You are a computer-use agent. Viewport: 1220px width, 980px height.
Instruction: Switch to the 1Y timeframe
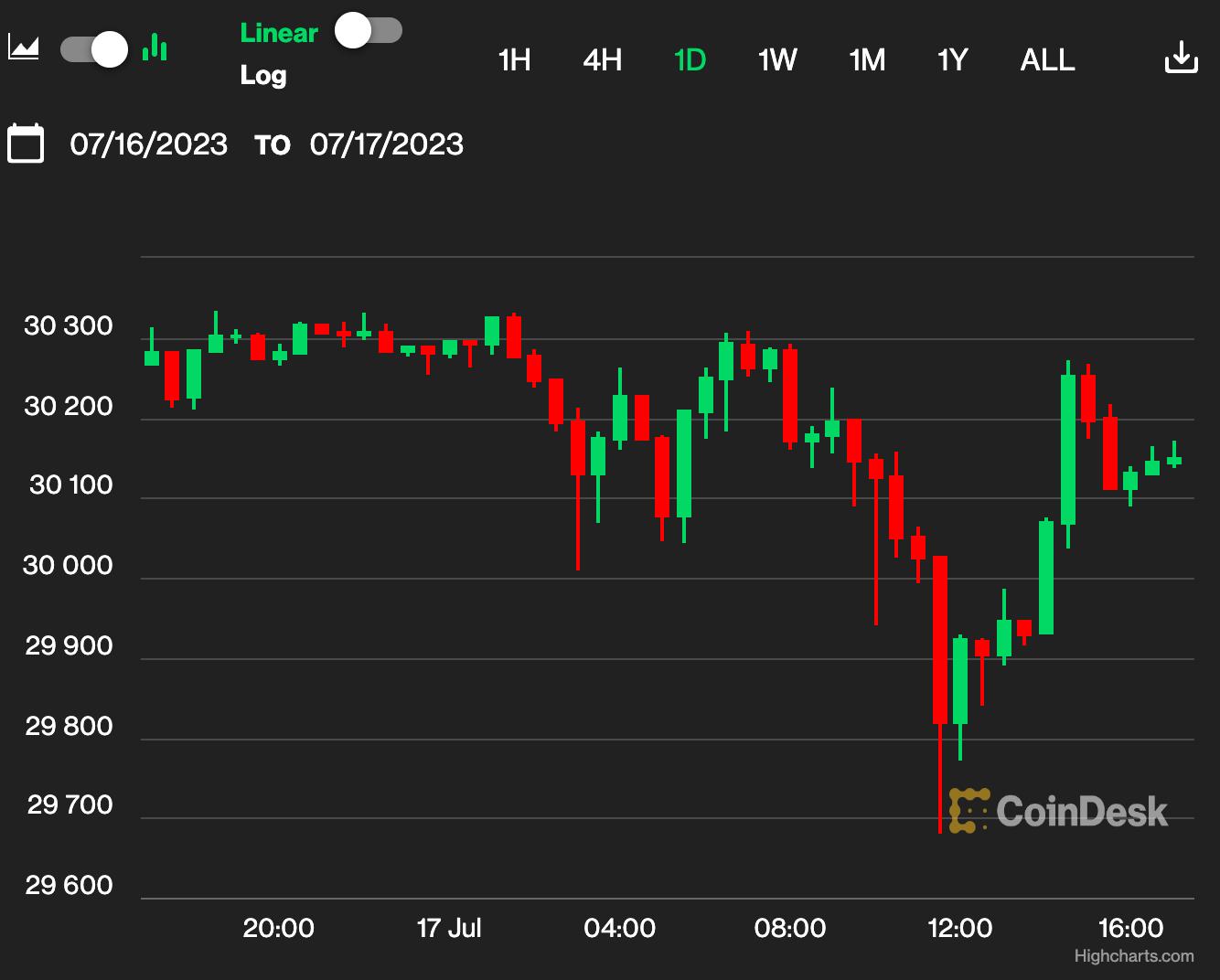pyautogui.click(x=953, y=60)
